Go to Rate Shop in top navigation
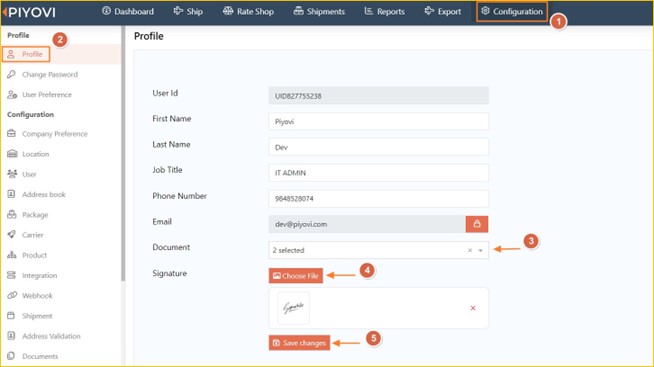The width and height of the screenshot is (654, 367). (248, 11)
